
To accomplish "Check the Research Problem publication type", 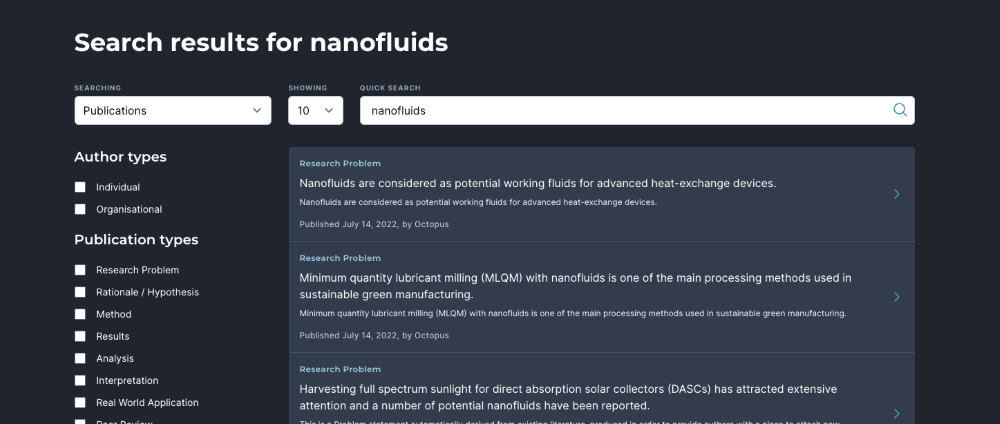I will (80, 270).
